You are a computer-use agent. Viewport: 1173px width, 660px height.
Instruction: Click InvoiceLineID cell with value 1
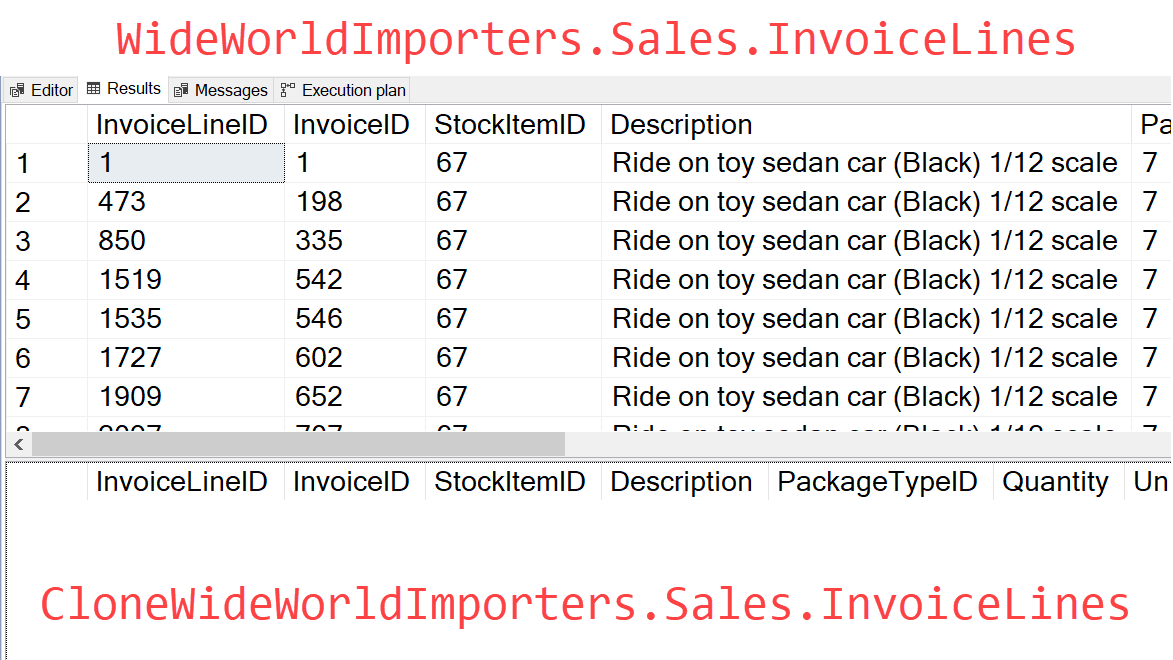point(186,163)
